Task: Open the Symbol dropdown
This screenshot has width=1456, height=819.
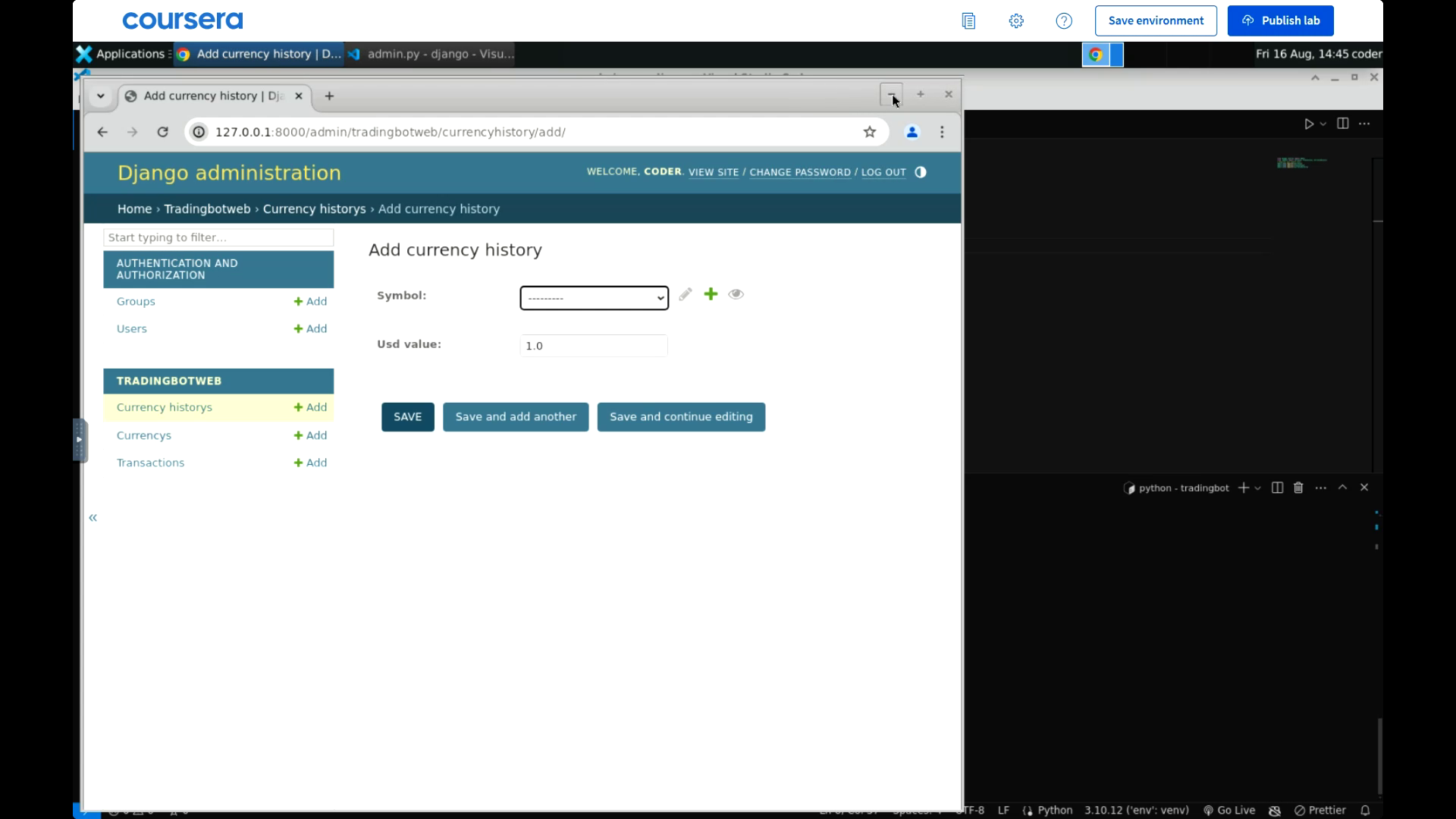Action: 594,298
